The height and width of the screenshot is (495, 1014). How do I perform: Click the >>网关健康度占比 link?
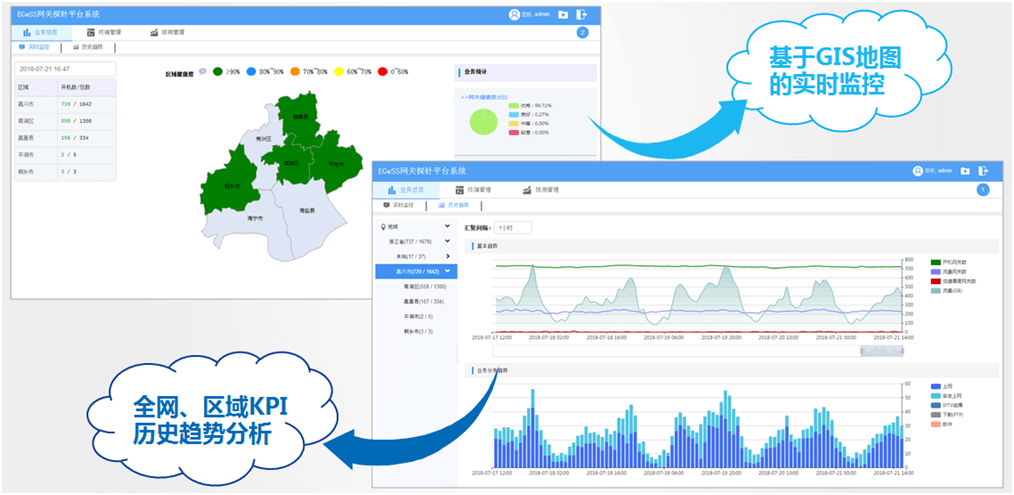[485, 96]
